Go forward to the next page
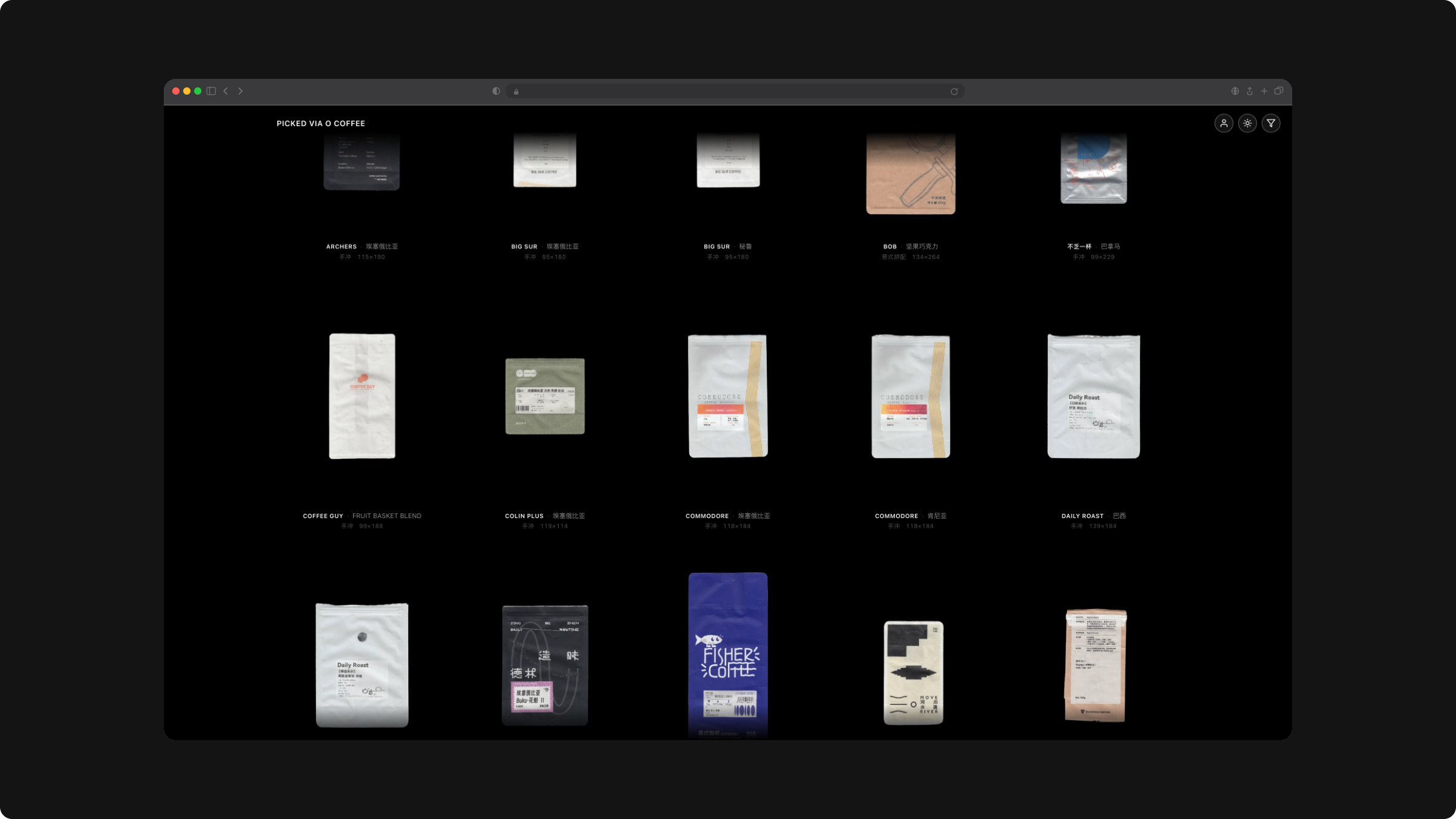Viewport: 1456px width, 819px height. (240, 91)
